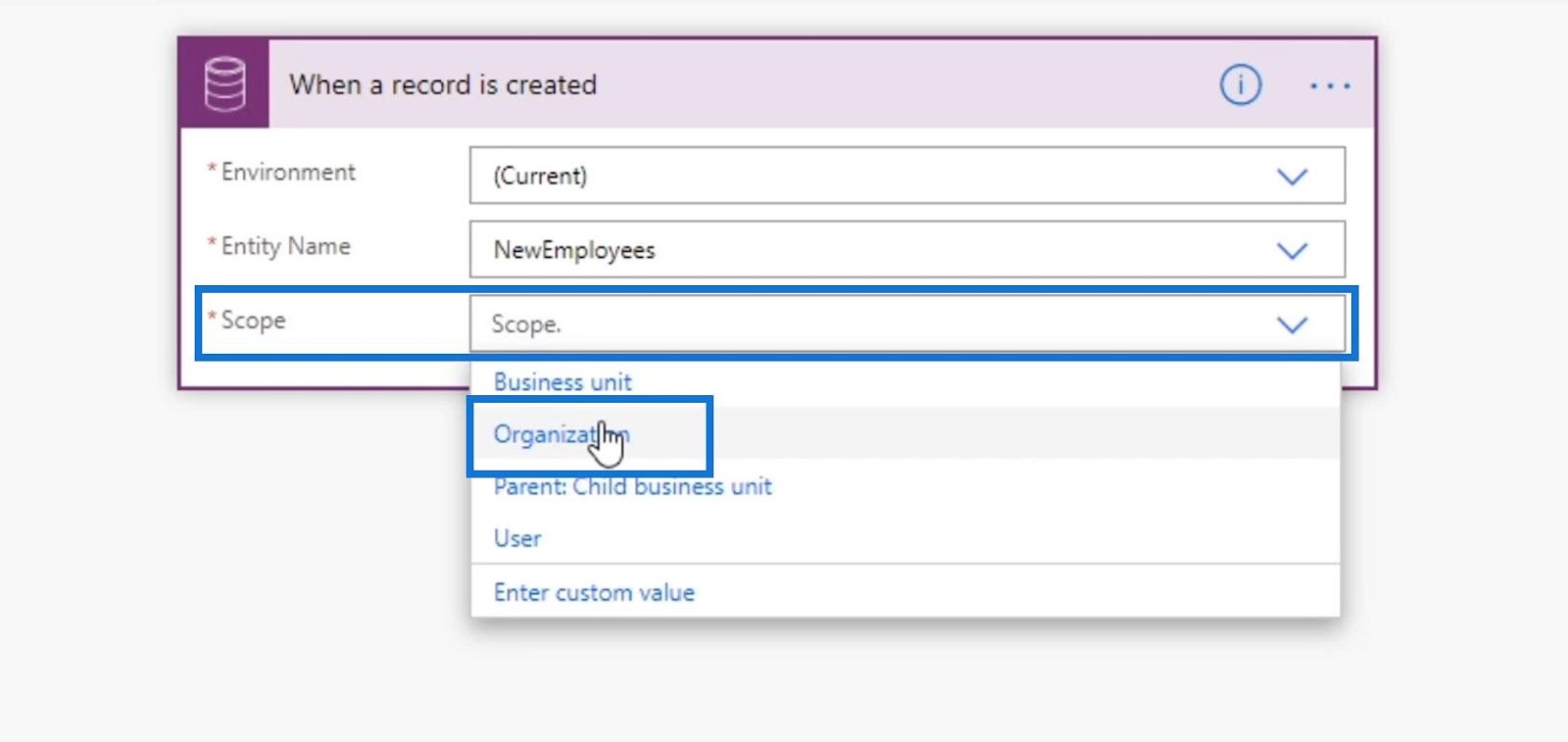Click the NewEmployees entity name field

pos(906,249)
